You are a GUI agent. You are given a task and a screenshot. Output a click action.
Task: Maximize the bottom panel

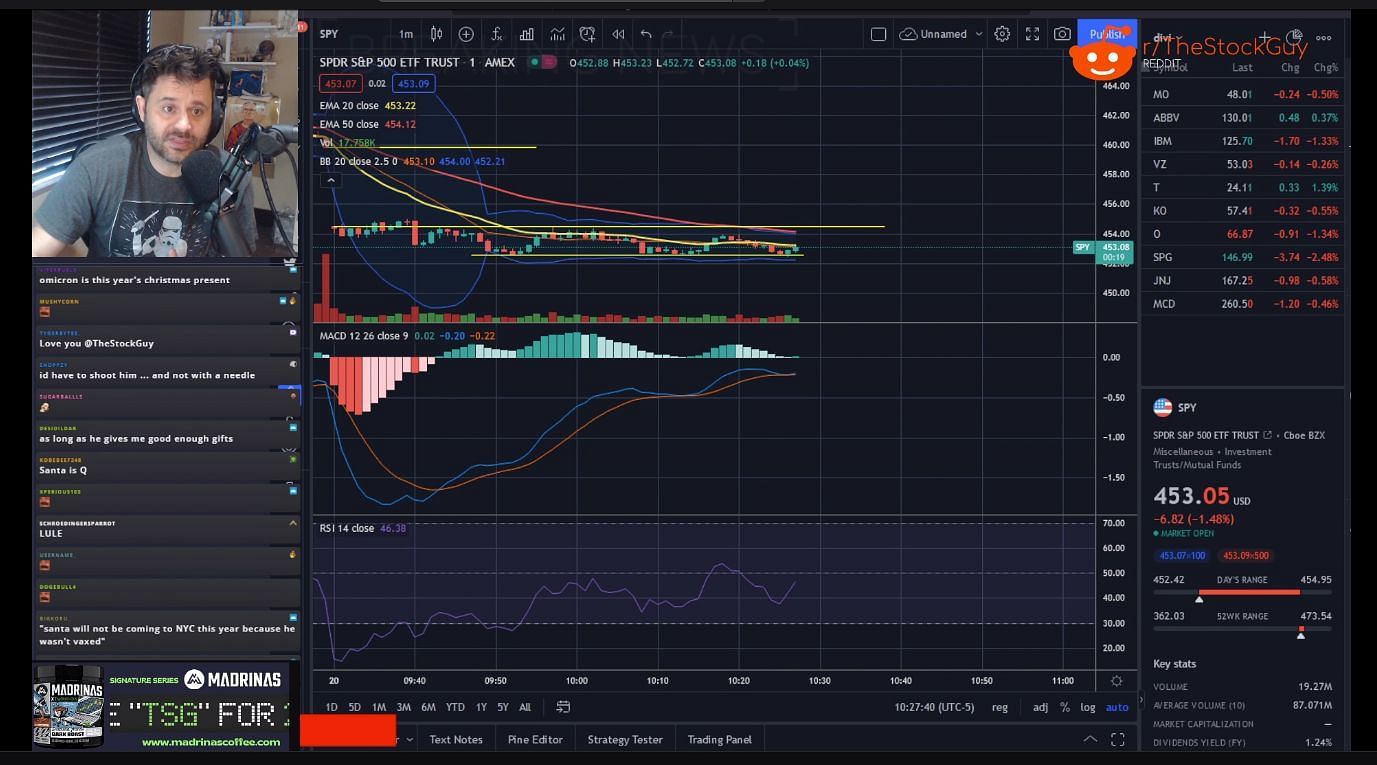tap(1118, 740)
